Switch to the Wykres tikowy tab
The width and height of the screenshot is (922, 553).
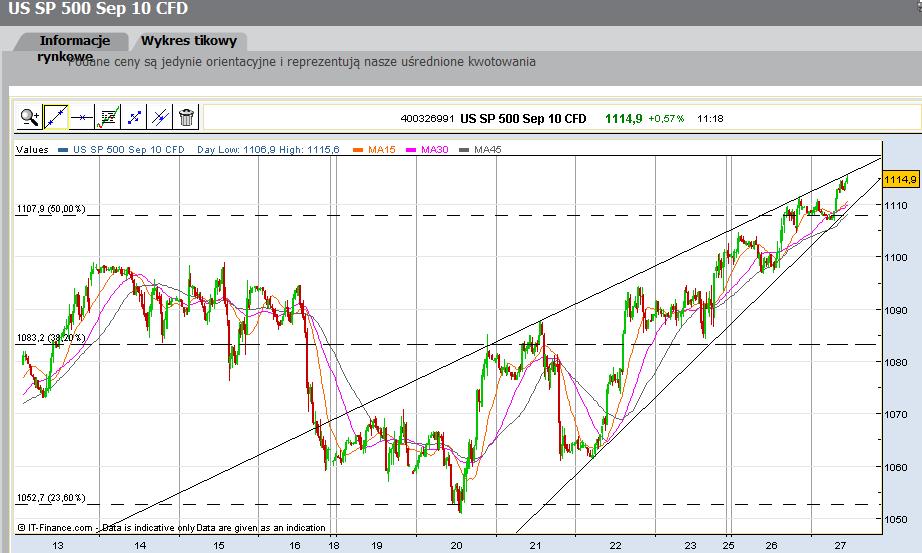(189, 41)
